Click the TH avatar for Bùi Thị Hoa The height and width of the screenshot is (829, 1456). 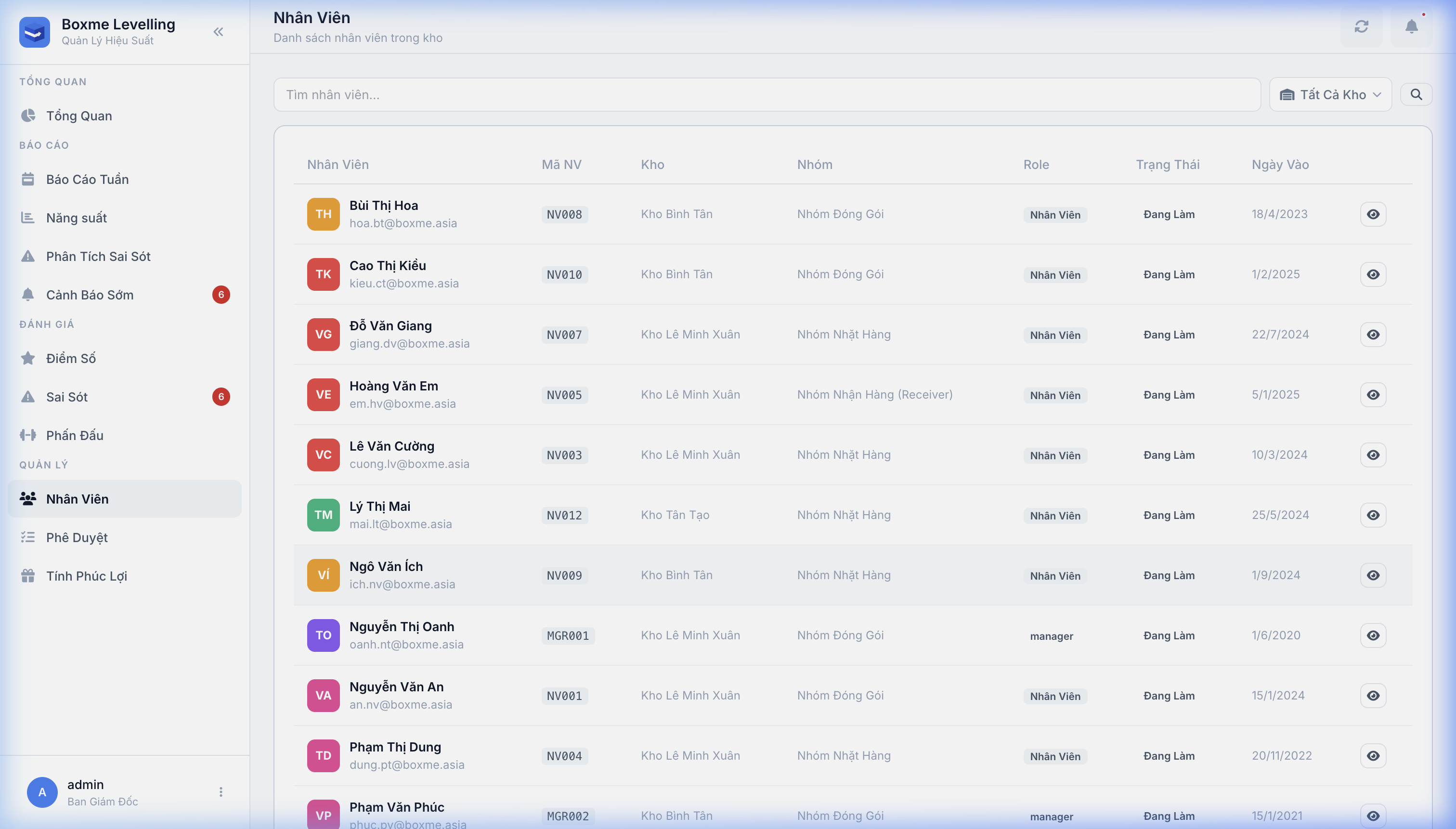coord(324,214)
